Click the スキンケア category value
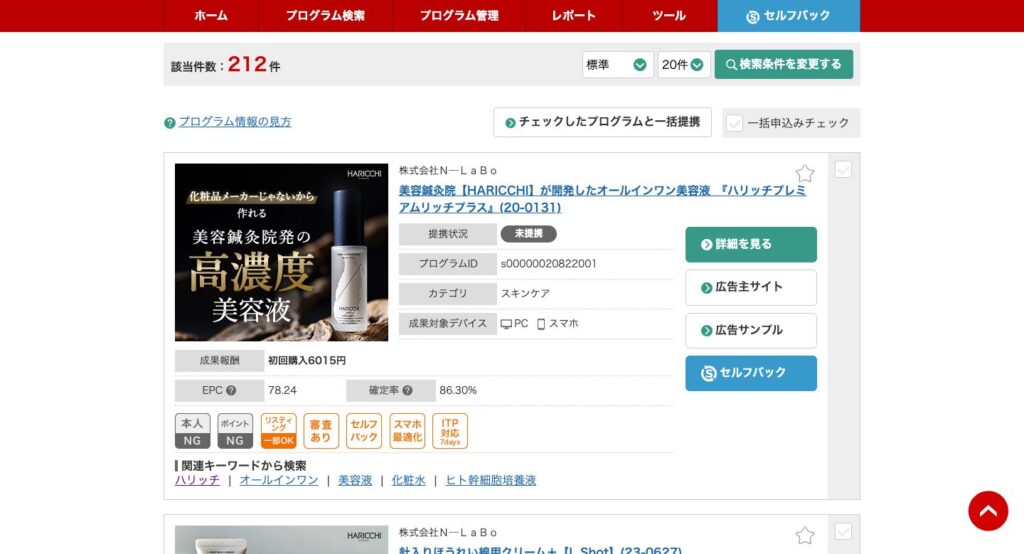 [525, 293]
